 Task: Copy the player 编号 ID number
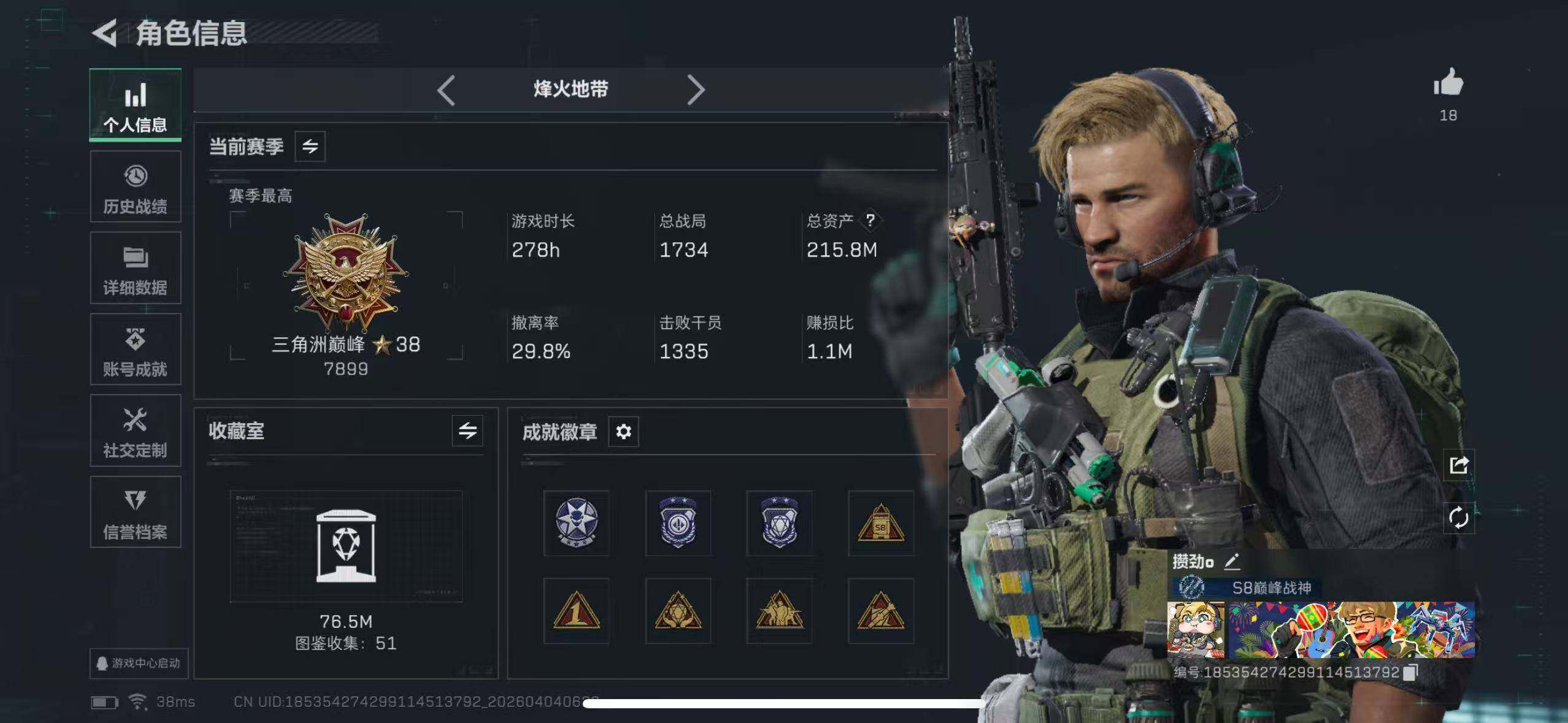tap(1410, 673)
